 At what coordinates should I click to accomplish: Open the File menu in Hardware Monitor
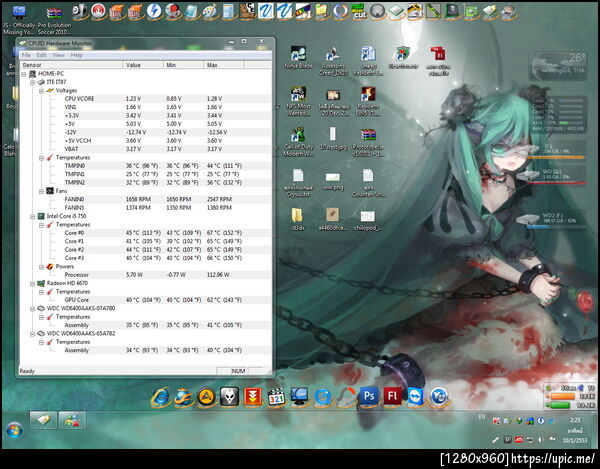(x=26, y=55)
